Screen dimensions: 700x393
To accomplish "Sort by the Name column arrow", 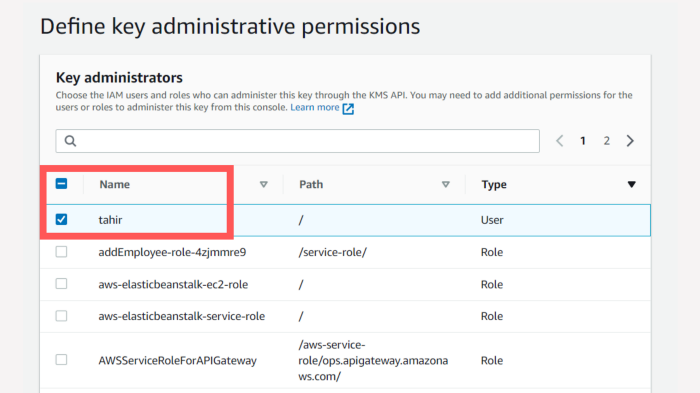I will point(263,184).
